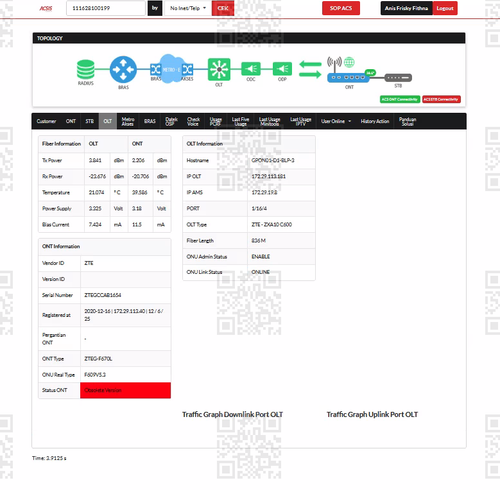
Task: Open the Last Five Usage tab
Action: pos(240,121)
